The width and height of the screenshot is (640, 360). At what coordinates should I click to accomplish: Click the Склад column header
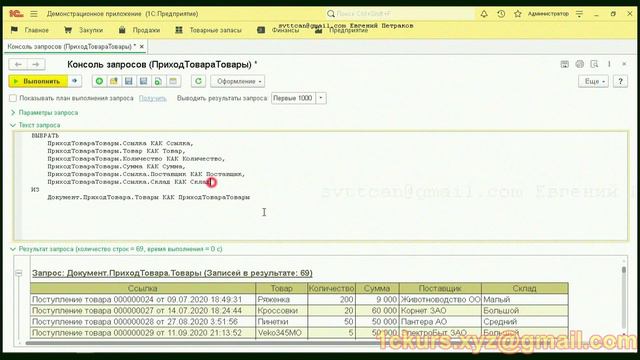coord(525,288)
